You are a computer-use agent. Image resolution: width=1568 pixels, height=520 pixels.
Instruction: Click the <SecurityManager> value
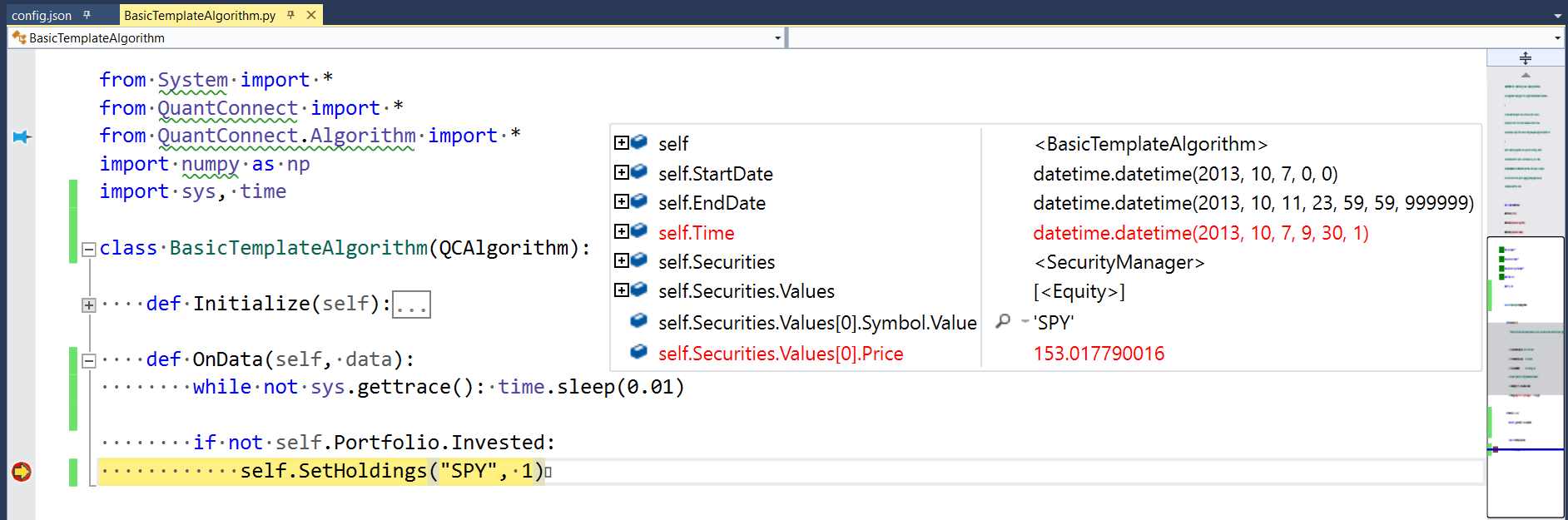(x=1119, y=263)
